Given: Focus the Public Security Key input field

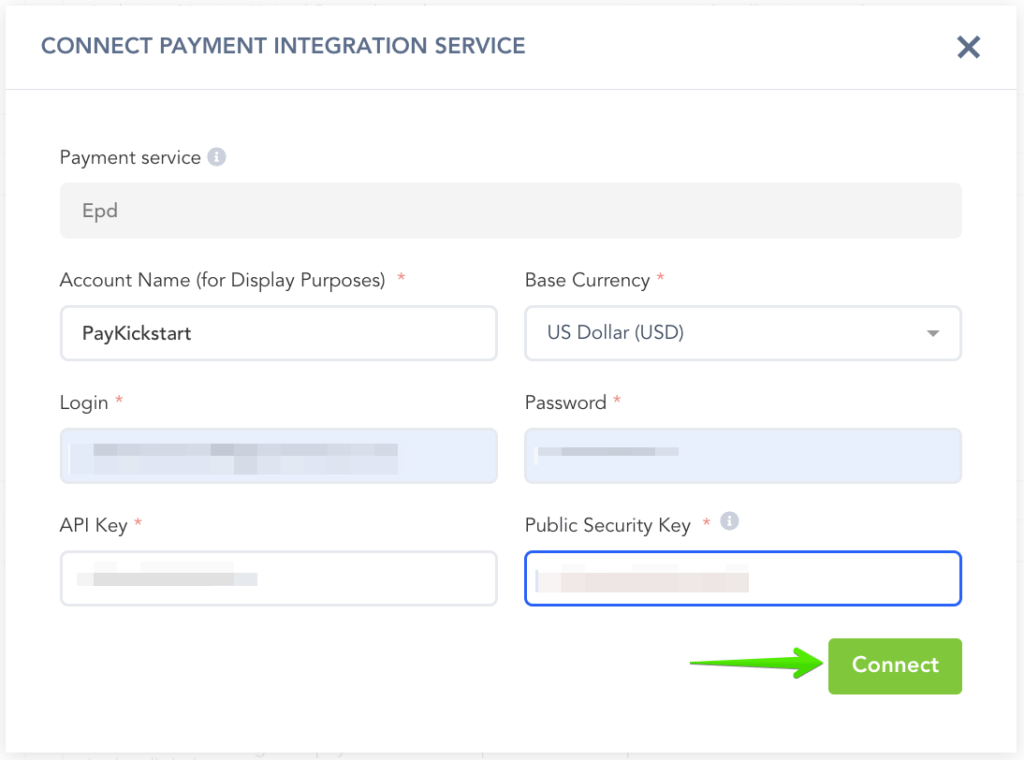Looking at the screenshot, I should pyautogui.click(x=742, y=578).
